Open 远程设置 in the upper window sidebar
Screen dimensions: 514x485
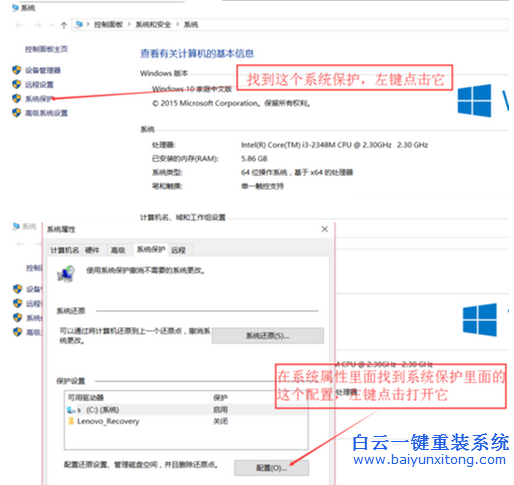39,84
